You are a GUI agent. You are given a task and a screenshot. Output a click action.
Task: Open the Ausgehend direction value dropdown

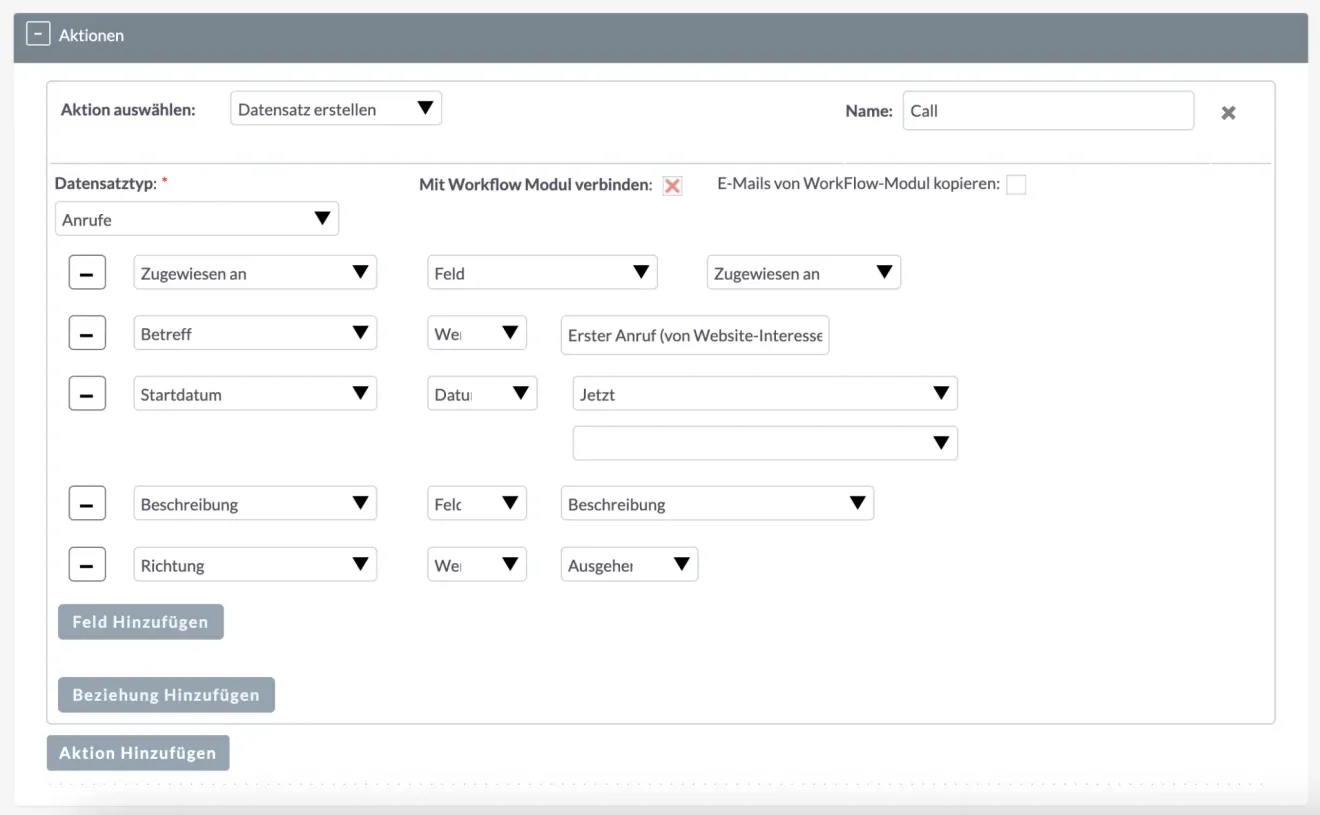pos(629,565)
